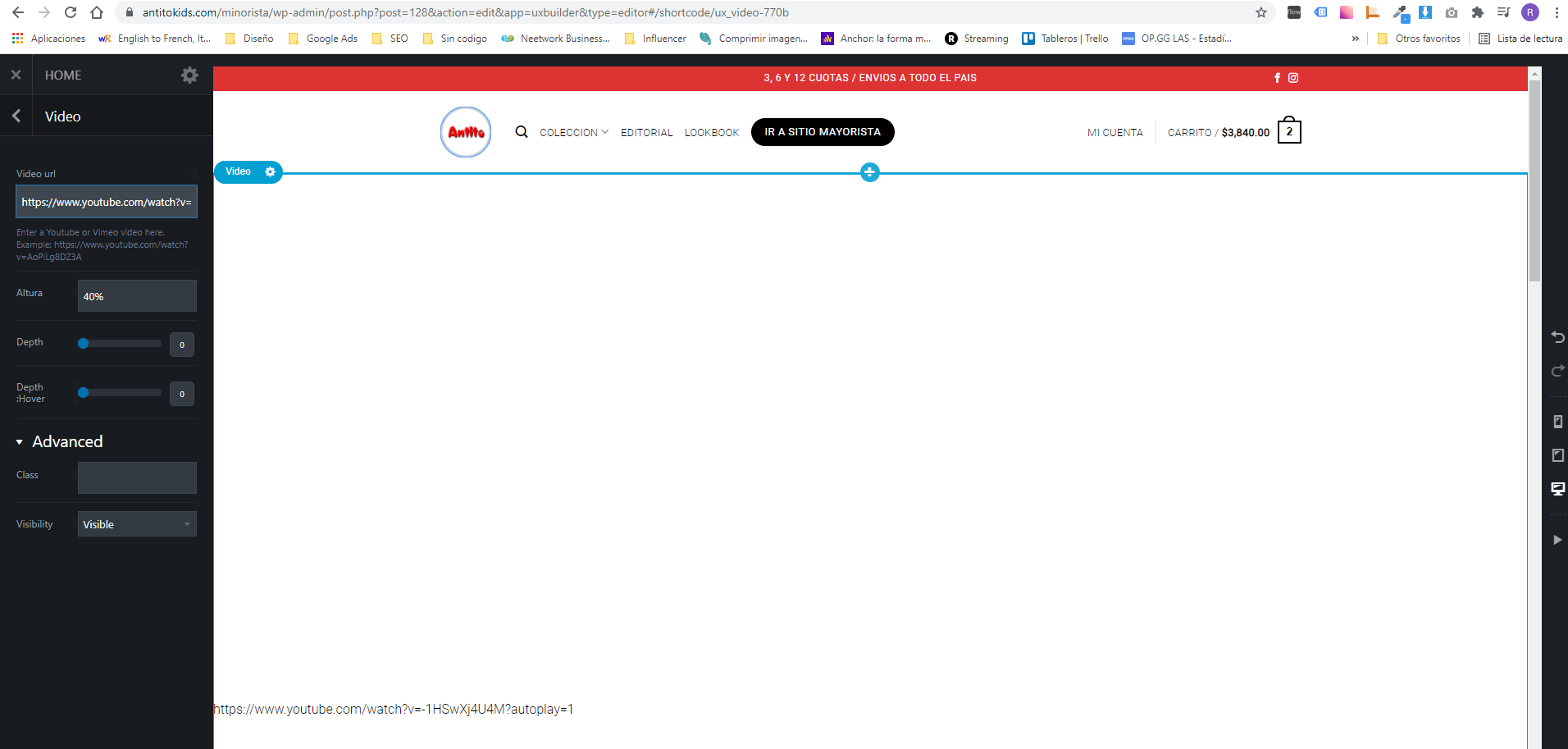Click IR A SITIO MAYORISTA button
This screenshot has height=749, width=1568.
pos(823,132)
